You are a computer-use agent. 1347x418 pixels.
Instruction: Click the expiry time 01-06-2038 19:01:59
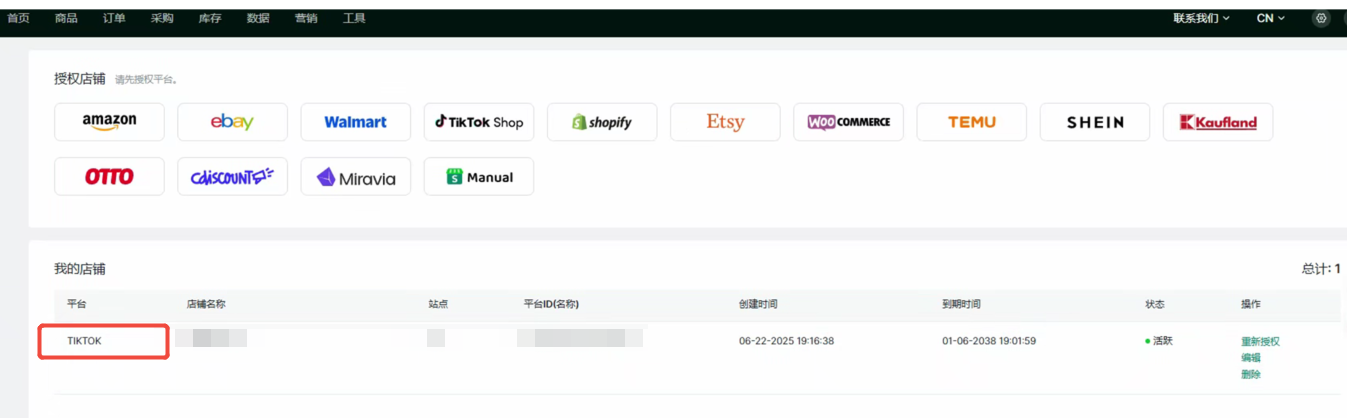989,341
